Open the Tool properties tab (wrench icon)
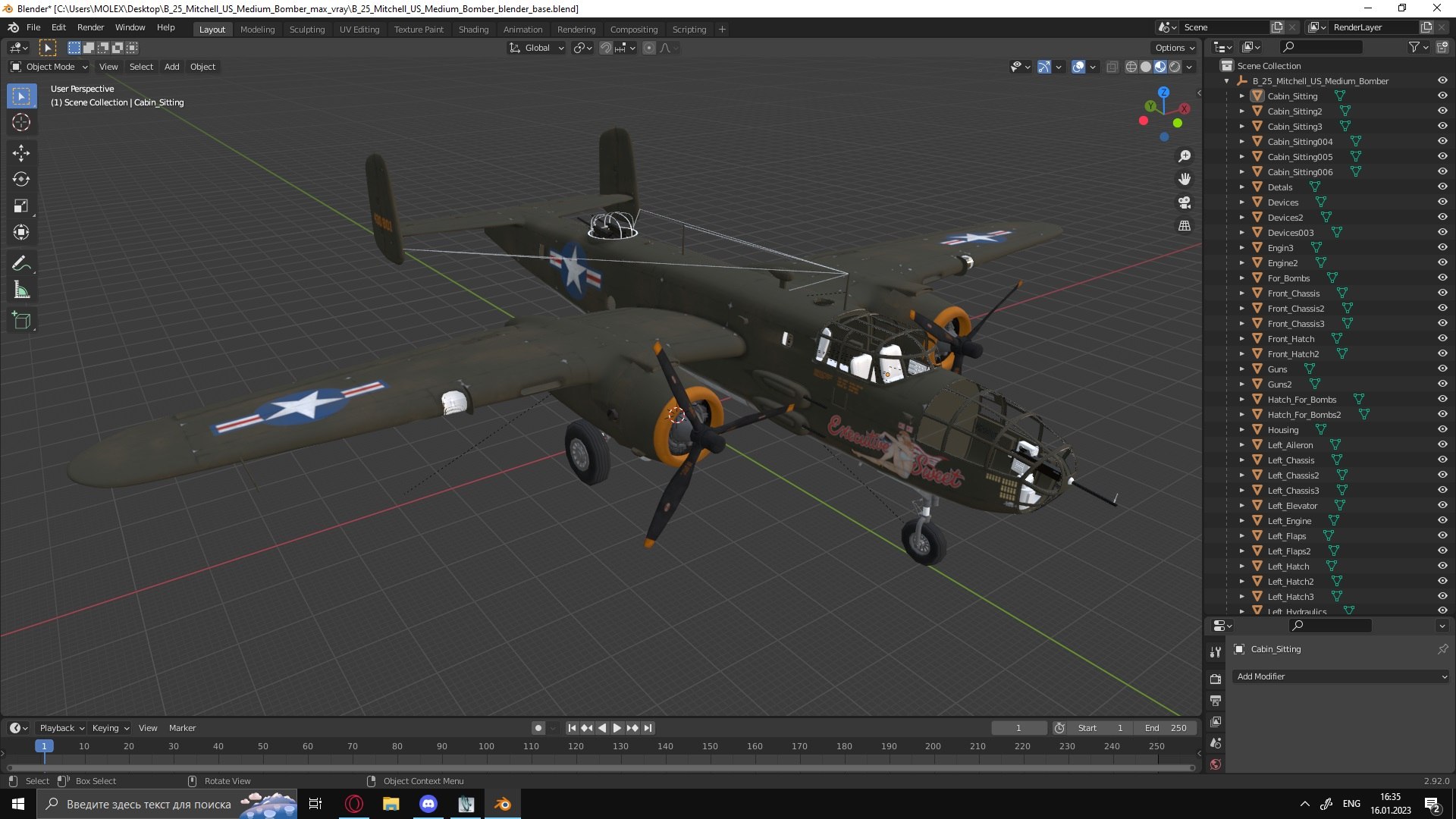1456x819 pixels. [x=1216, y=652]
